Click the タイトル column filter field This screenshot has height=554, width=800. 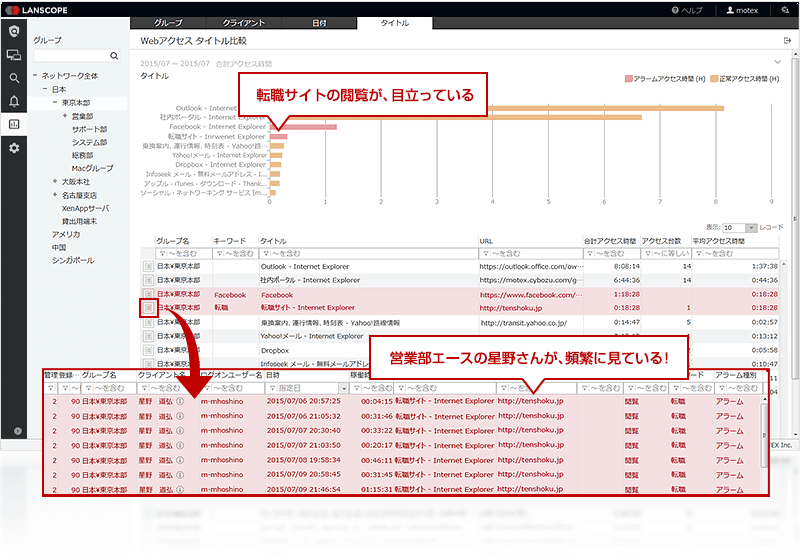pyautogui.click(x=368, y=254)
